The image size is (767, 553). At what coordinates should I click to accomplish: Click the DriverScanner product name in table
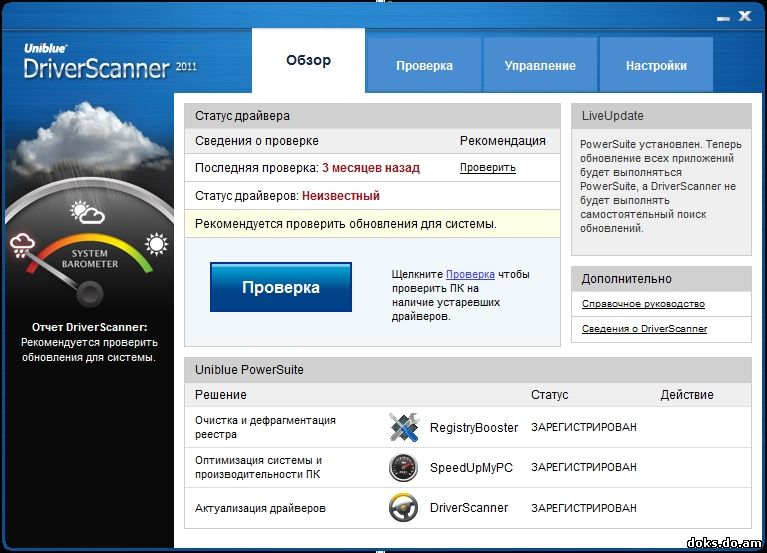coord(469,508)
